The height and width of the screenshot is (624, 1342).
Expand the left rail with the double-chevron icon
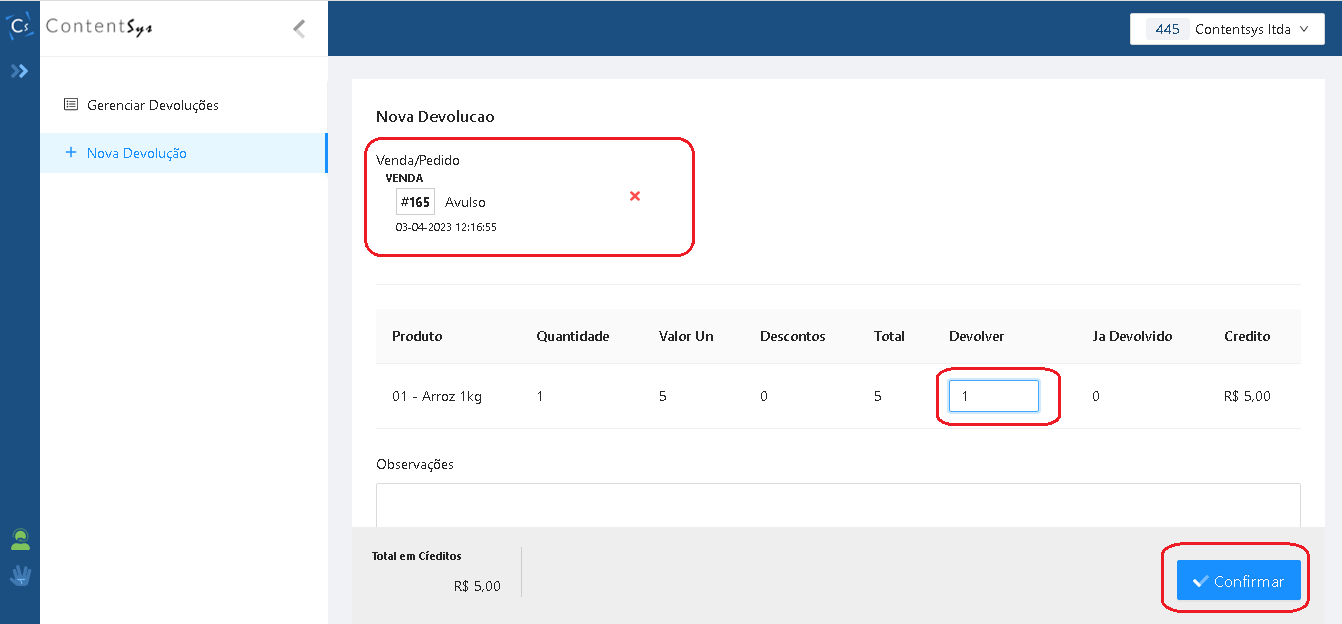[x=19, y=71]
